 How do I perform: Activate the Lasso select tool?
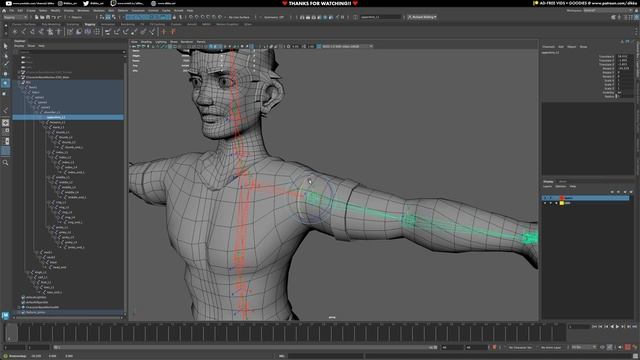(x=5, y=55)
